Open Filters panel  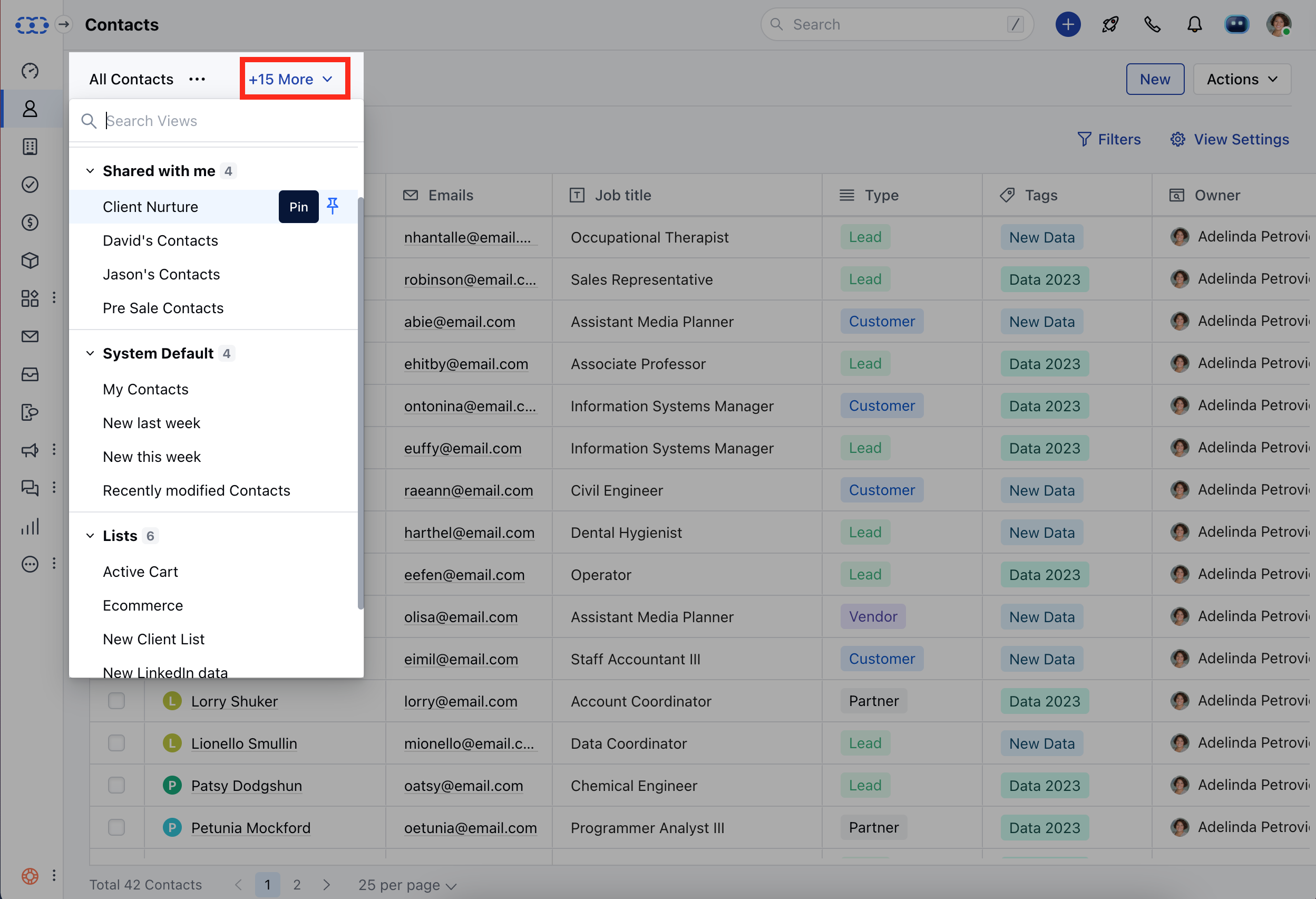1108,139
